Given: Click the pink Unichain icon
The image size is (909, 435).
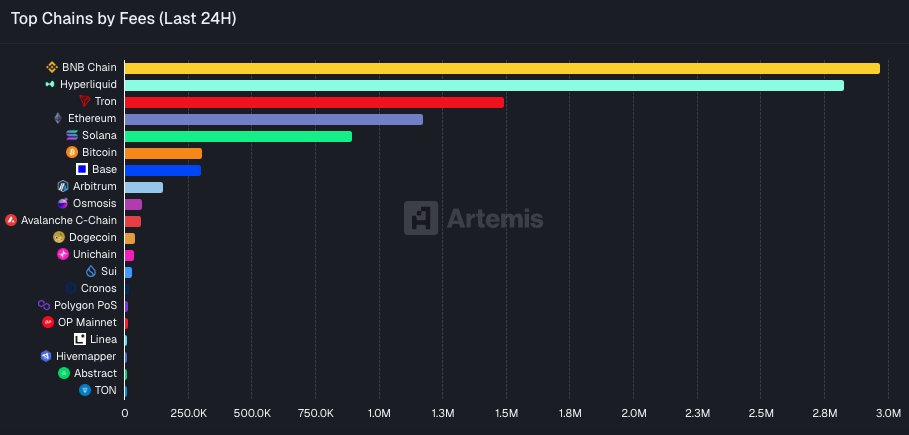Looking at the screenshot, I should point(63,254).
